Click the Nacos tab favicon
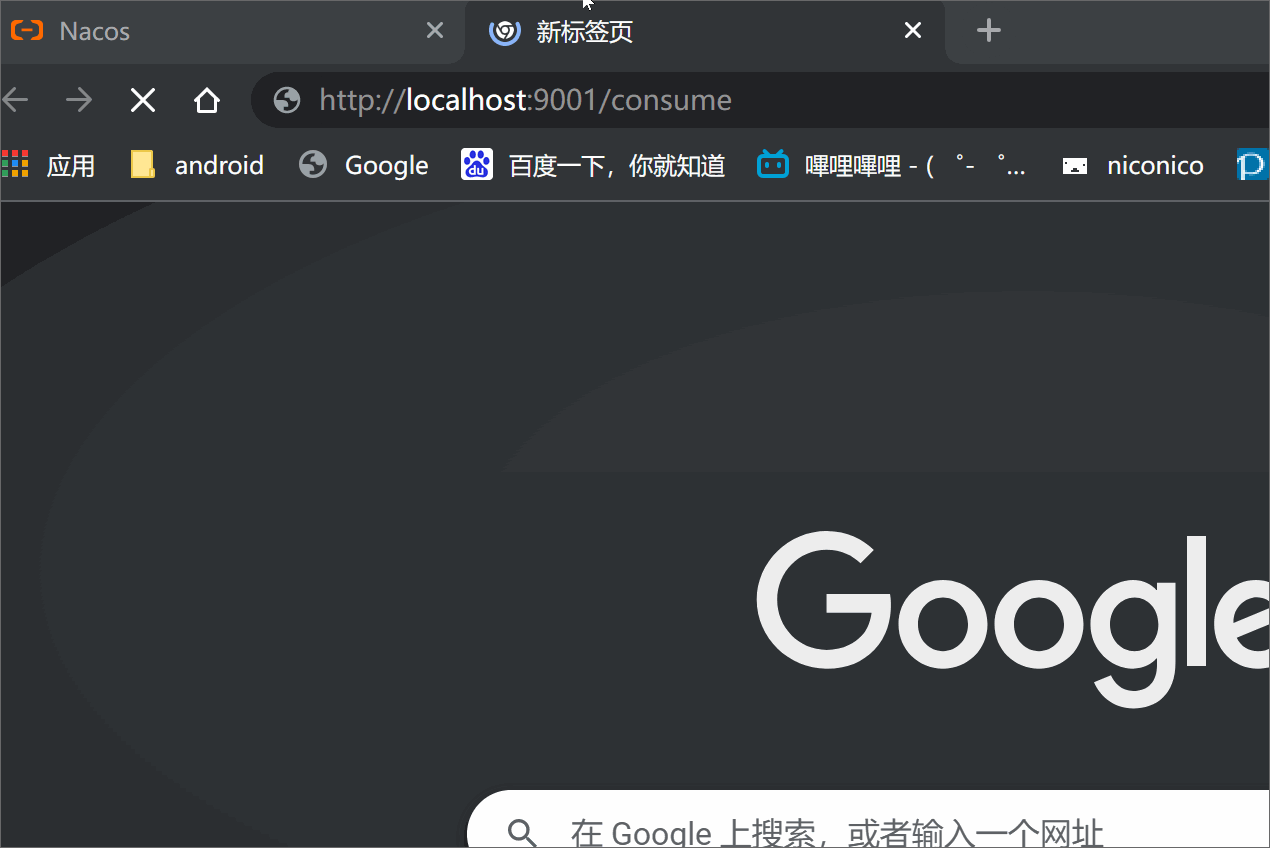This screenshot has width=1270, height=848. click(27, 31)
